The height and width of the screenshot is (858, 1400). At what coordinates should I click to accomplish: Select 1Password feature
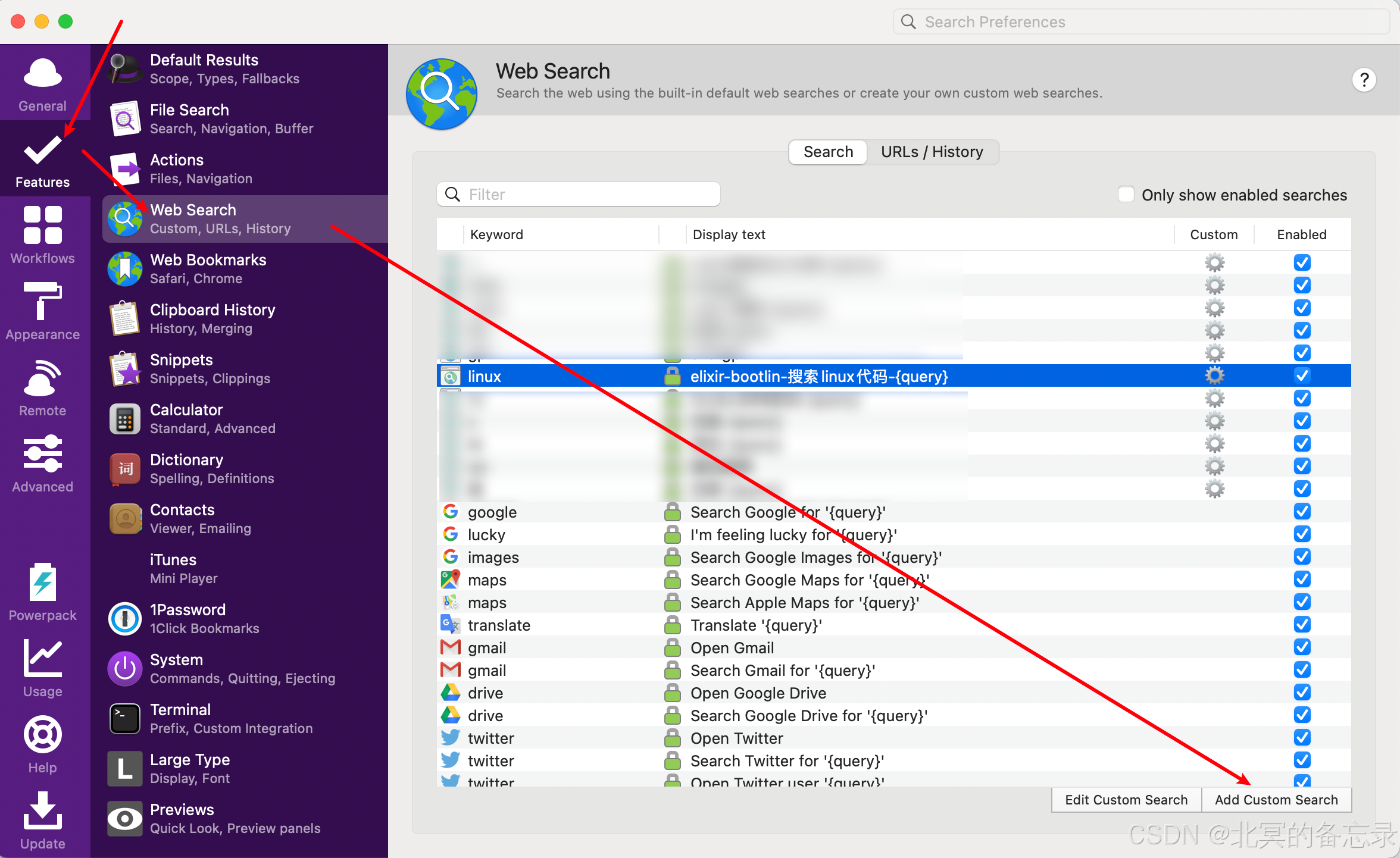pos(245,619)
